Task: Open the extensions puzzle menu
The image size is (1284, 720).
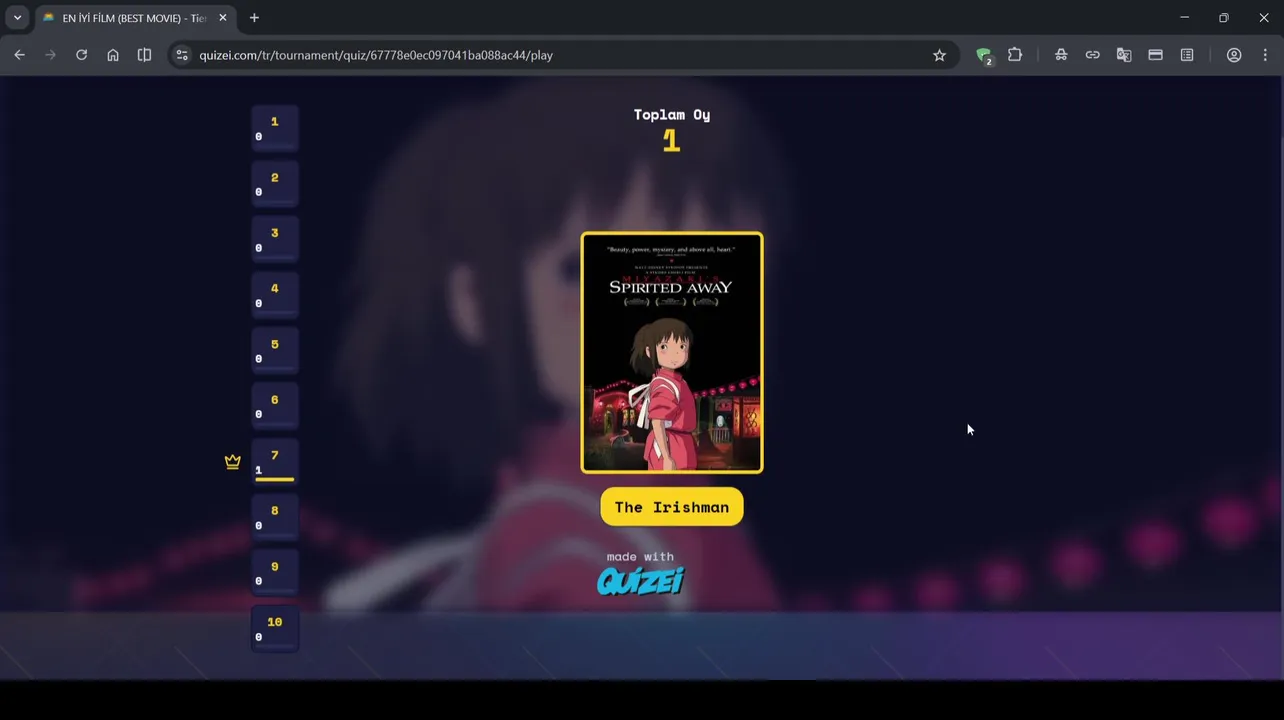Action: 1015,55
